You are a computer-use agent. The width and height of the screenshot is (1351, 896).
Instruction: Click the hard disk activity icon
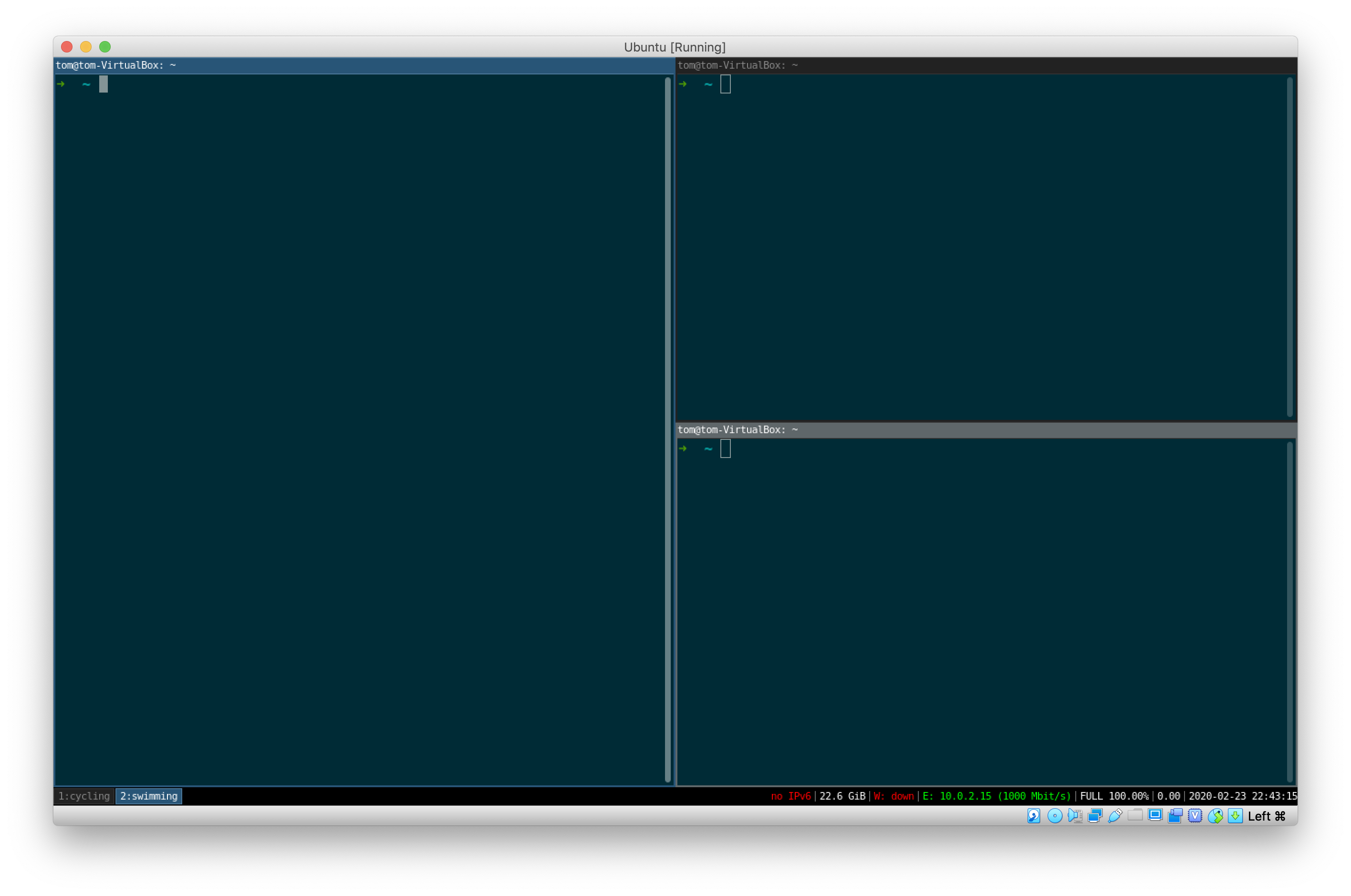(x=1033, y=816)
